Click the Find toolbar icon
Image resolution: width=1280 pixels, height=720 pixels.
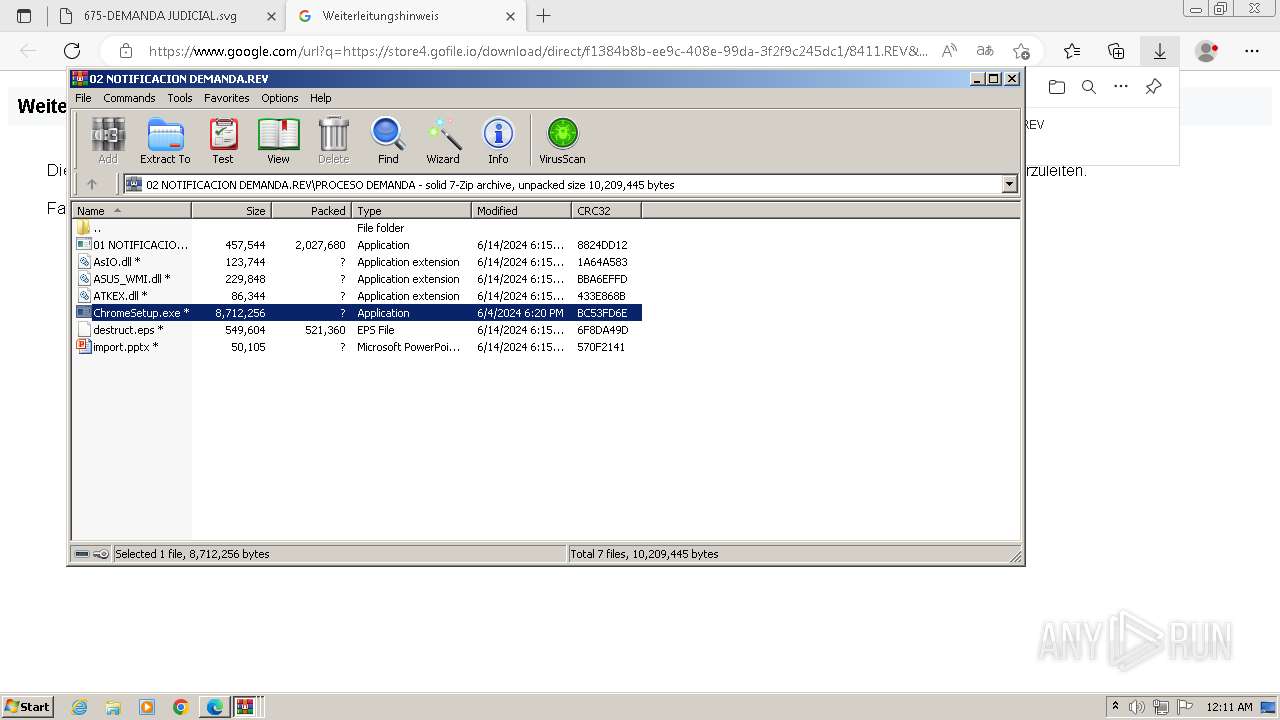(388, 140)
